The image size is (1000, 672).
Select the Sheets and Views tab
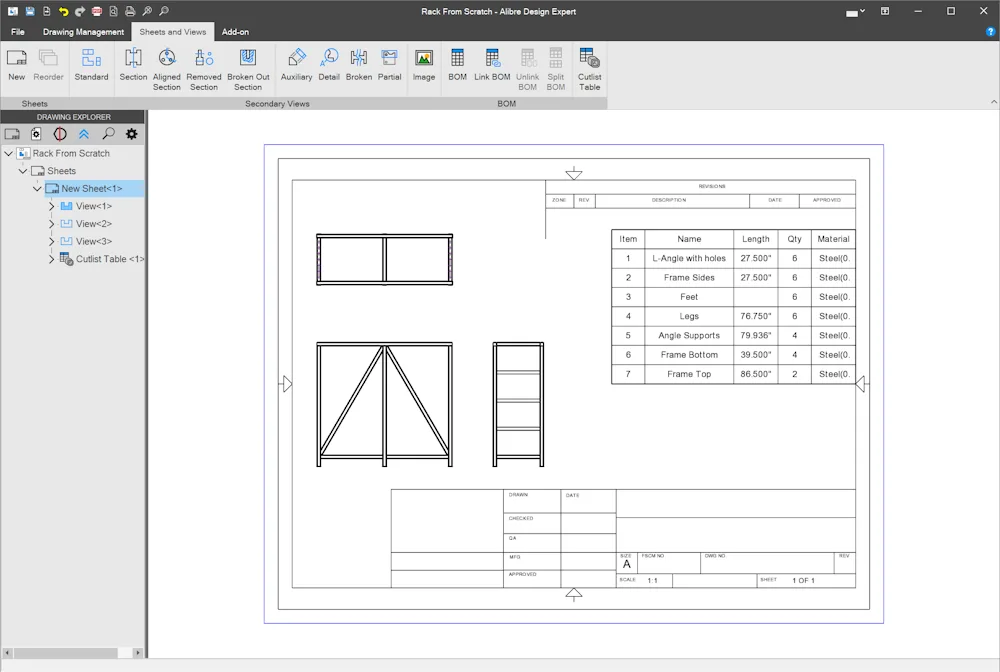[173, 31]
